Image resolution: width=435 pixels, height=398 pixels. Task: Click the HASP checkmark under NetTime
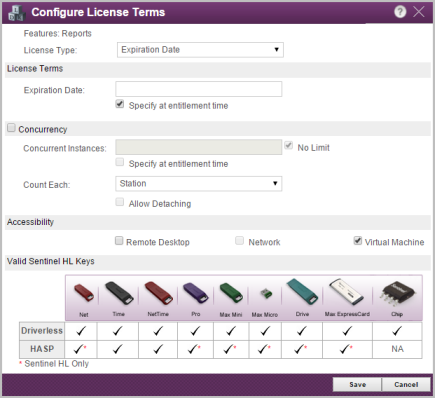pyautogui.click(x=158, y=349)
